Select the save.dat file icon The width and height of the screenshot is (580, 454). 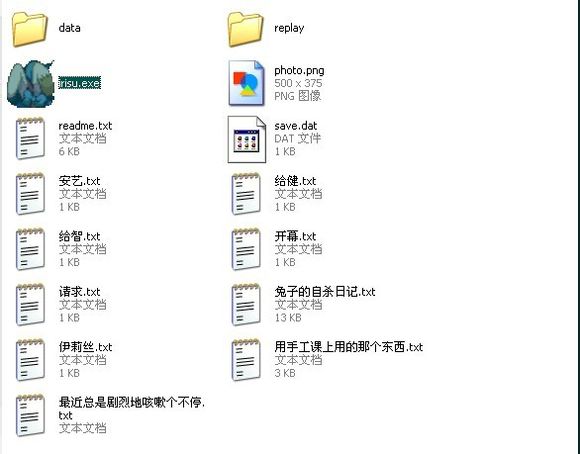tap(246, 139)
